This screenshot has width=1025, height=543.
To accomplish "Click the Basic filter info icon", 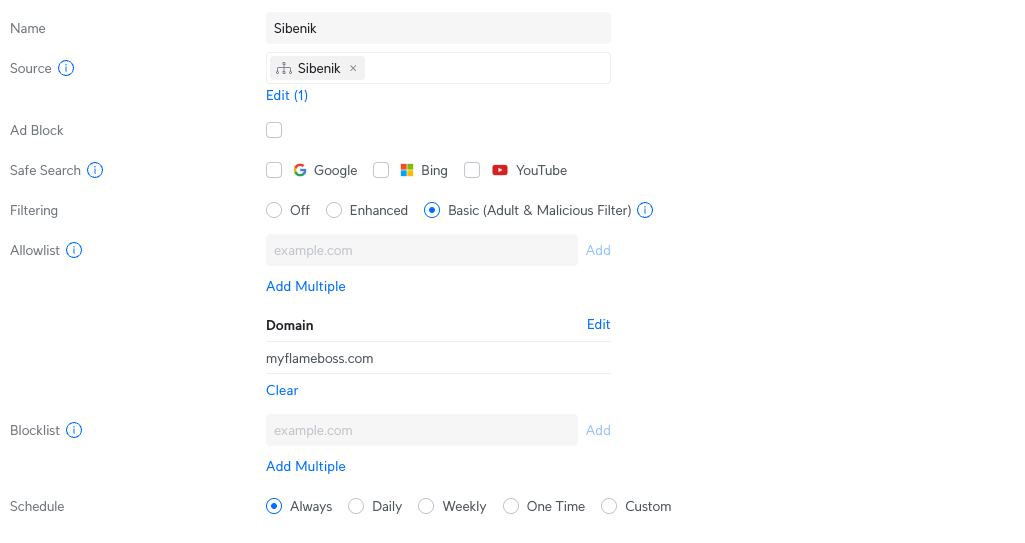I will 645,210.
